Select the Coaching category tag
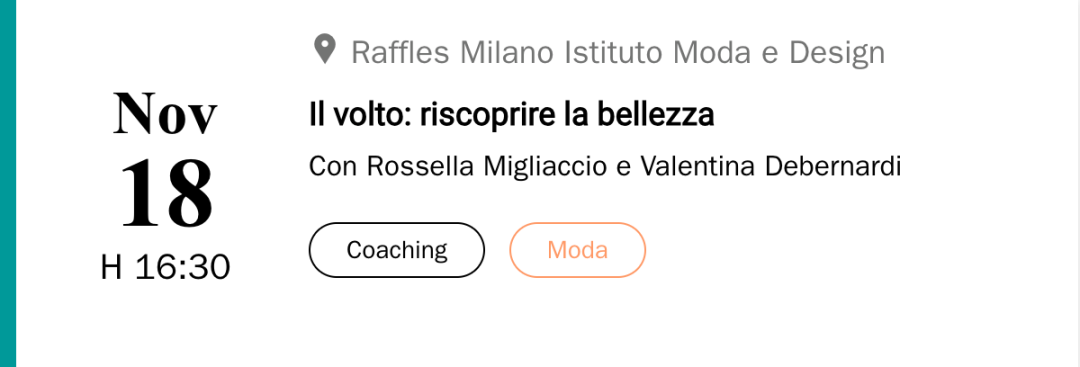 pyautogui.click(x=397, y=250)
